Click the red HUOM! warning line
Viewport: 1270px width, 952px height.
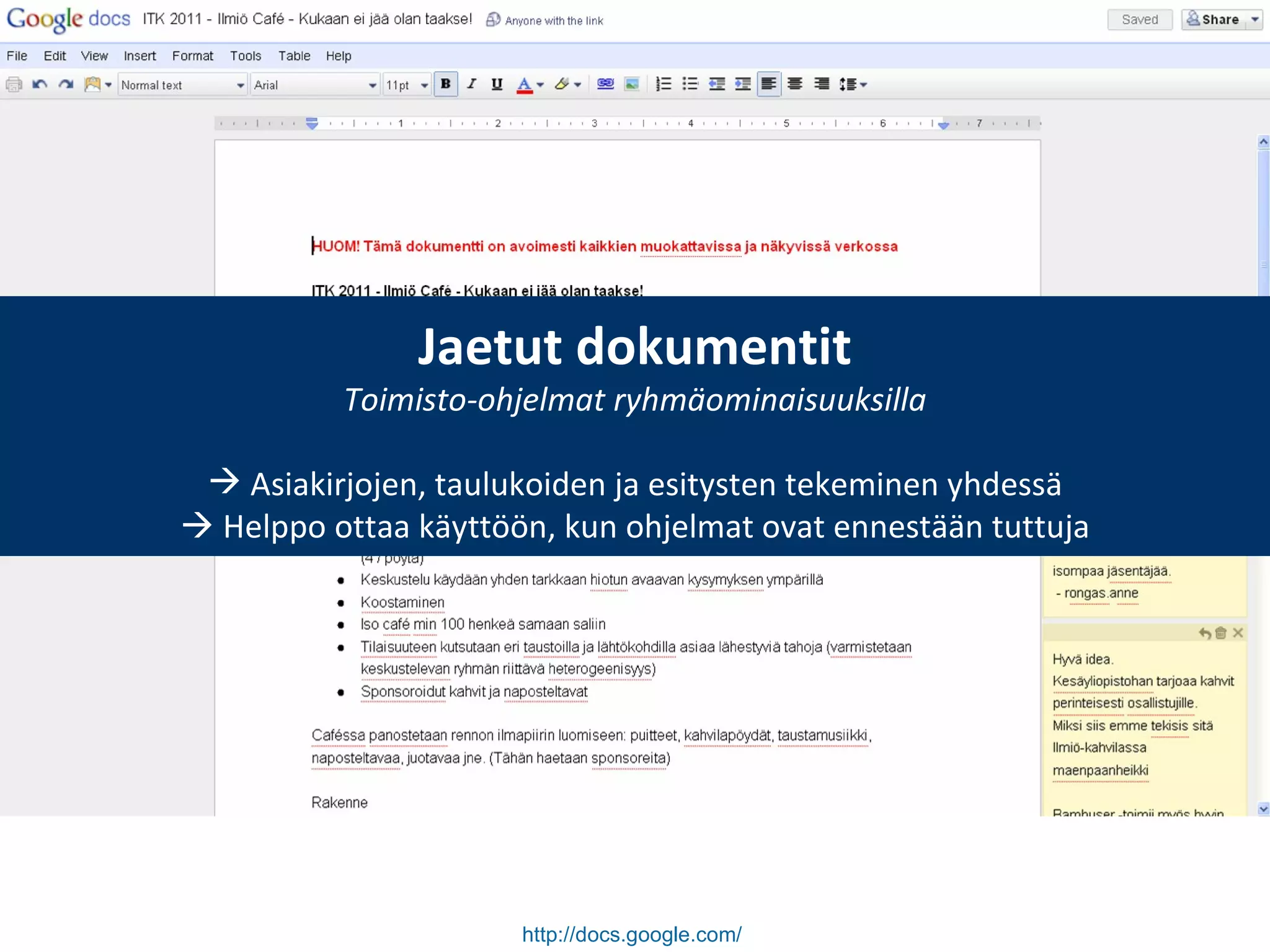(605, 246)
